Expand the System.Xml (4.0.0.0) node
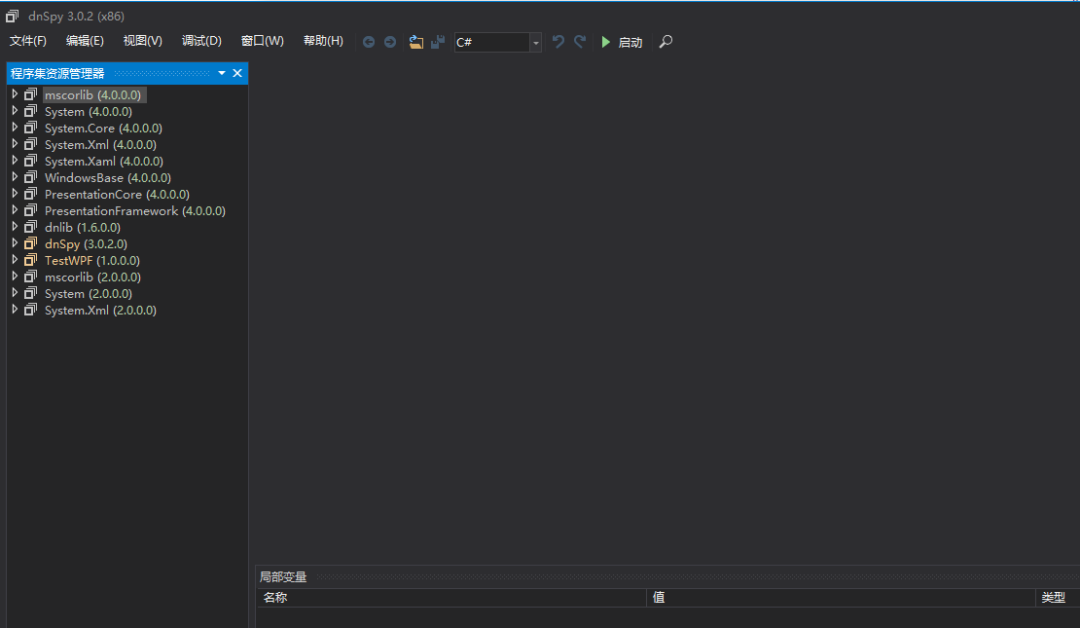This screenshot has height=628, width=1080. coord(14,143)
